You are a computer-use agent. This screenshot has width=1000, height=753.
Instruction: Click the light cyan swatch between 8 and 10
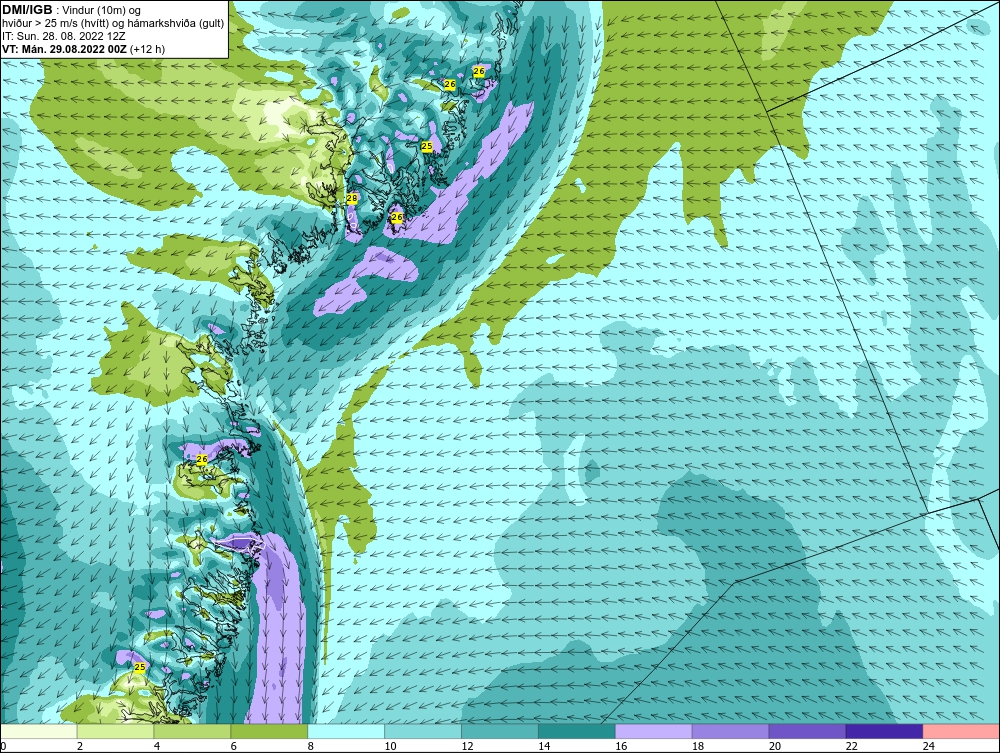click(x=346, y=731)
